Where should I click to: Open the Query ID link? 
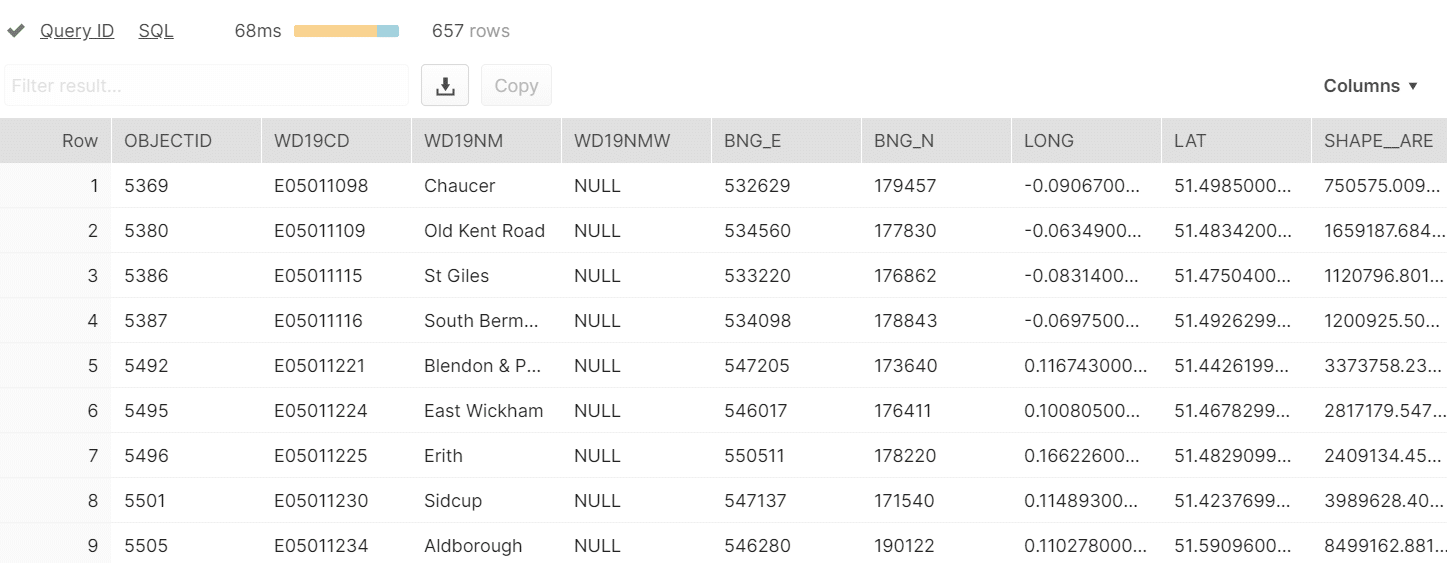point(77,31)
